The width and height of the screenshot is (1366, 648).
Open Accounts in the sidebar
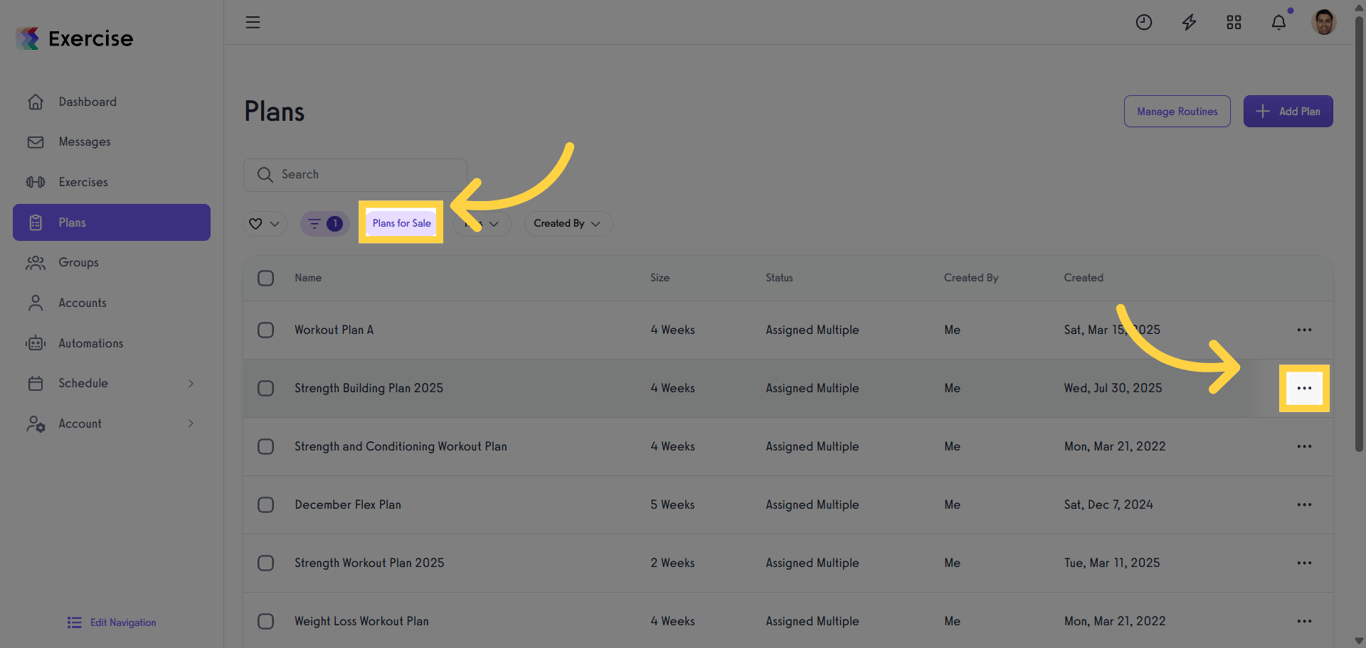point(111,303)
